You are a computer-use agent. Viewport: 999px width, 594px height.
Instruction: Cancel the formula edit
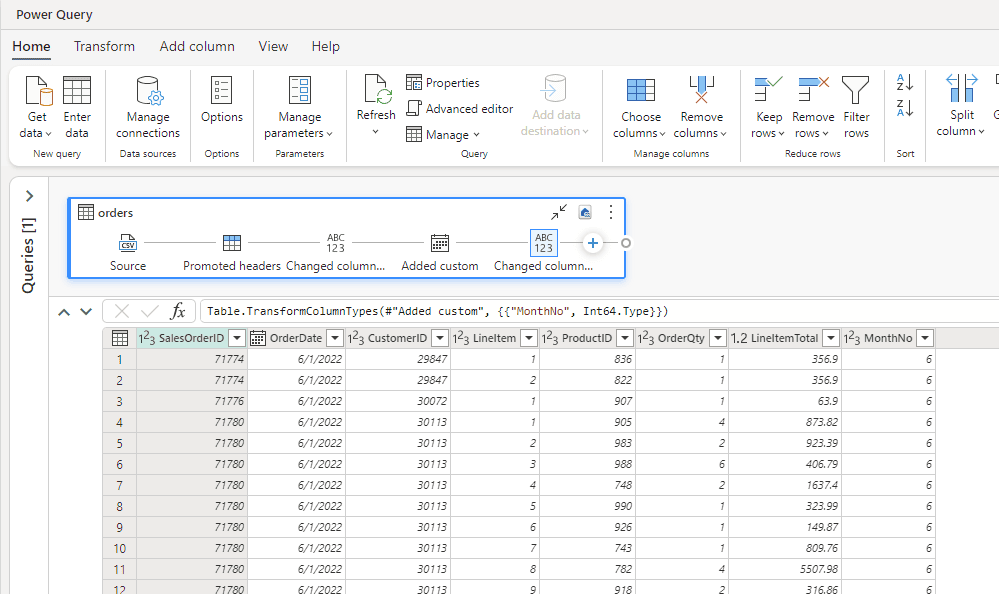(x=122, y=311)
